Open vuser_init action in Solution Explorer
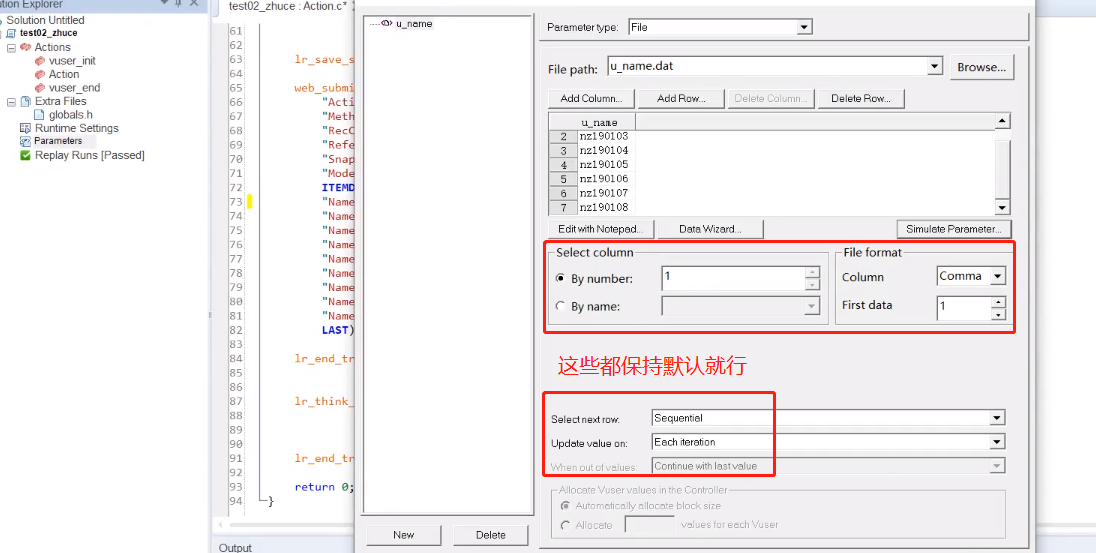 [x=72, y=61]
